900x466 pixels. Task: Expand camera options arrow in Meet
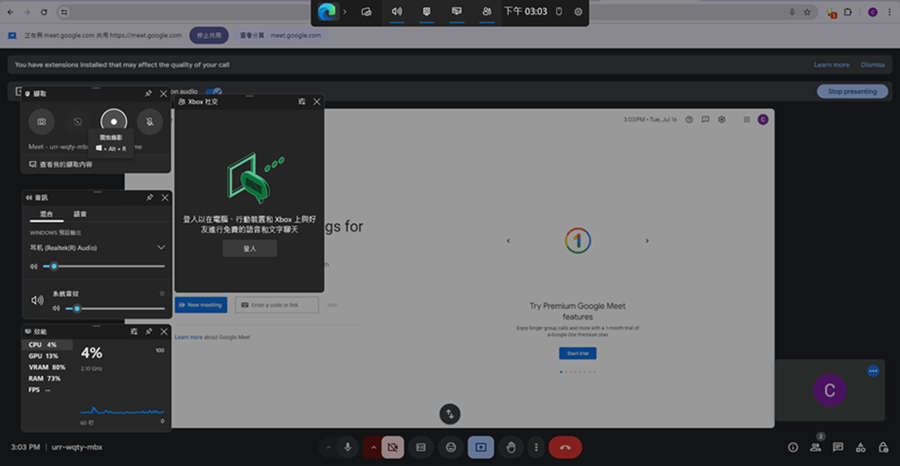coord(374,448)
